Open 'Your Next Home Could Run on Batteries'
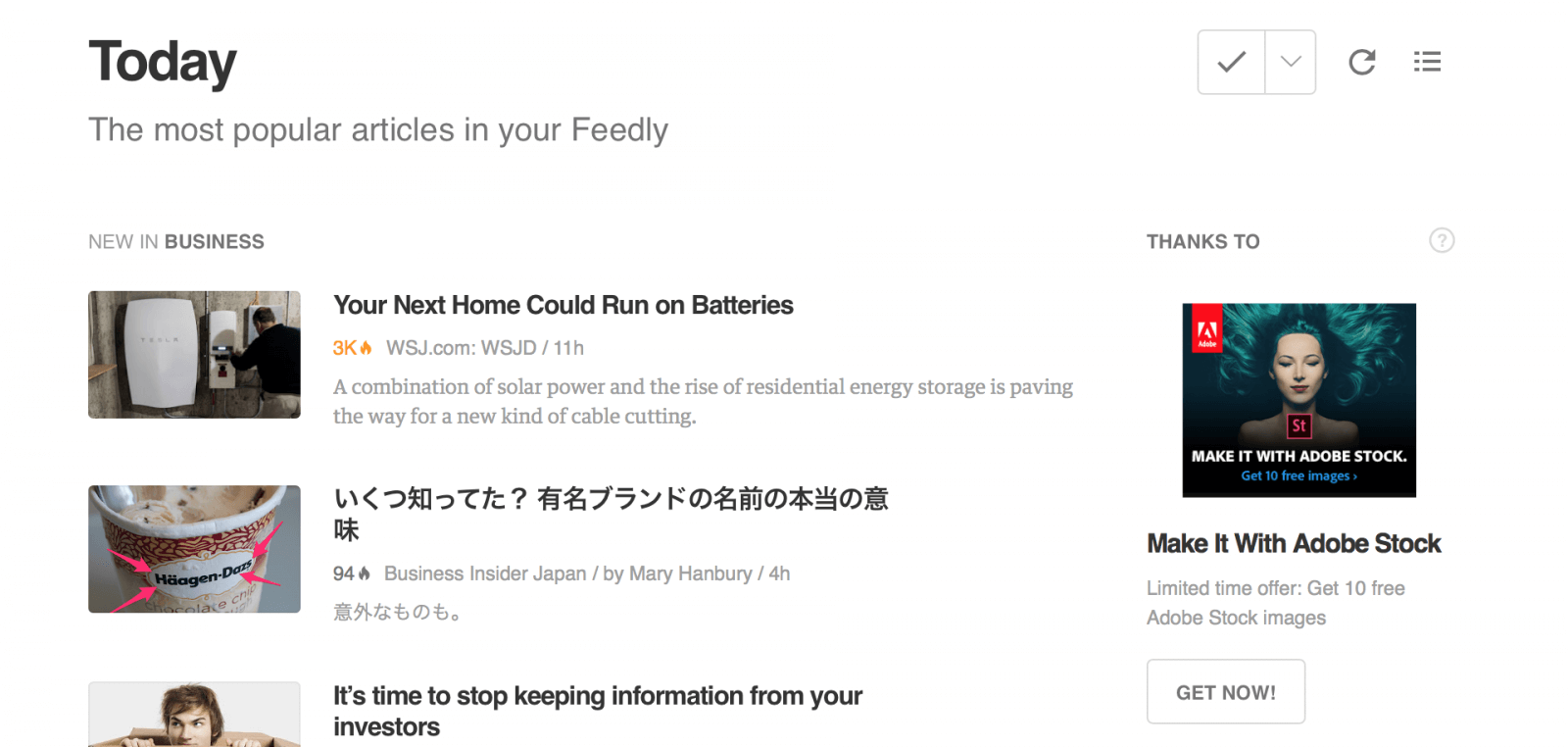The height and width of the screenshot is (747, 1568). click(563, 305)
